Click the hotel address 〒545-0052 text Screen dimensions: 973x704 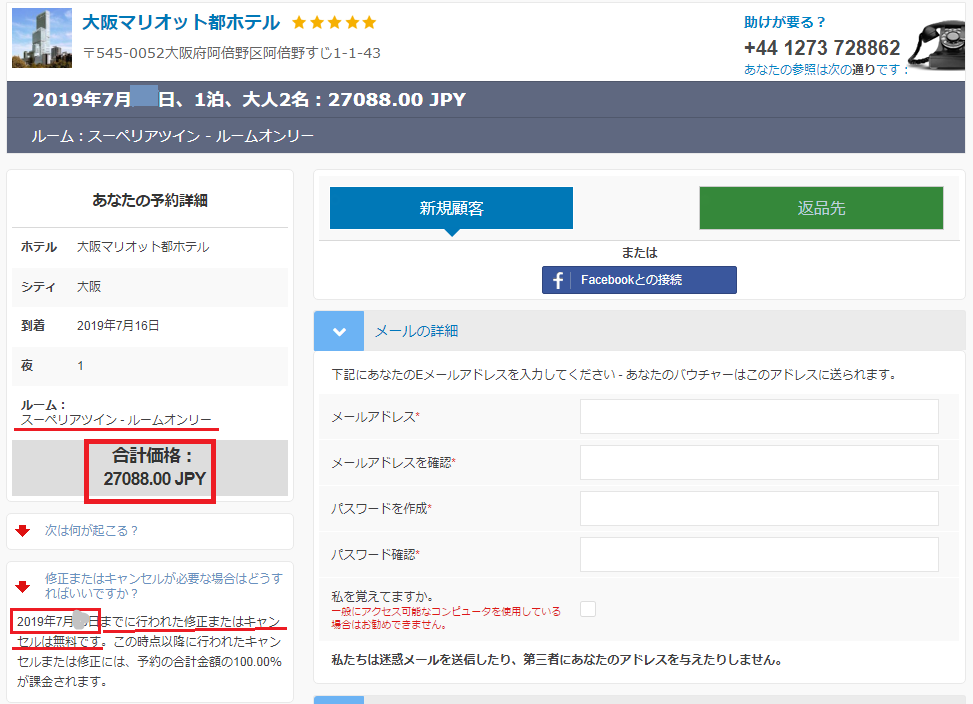click(231, 53)
